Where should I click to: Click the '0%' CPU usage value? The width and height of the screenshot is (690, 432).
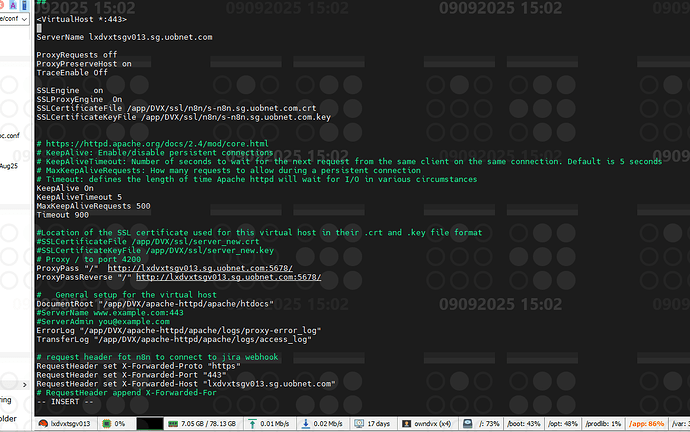(120, 424)
